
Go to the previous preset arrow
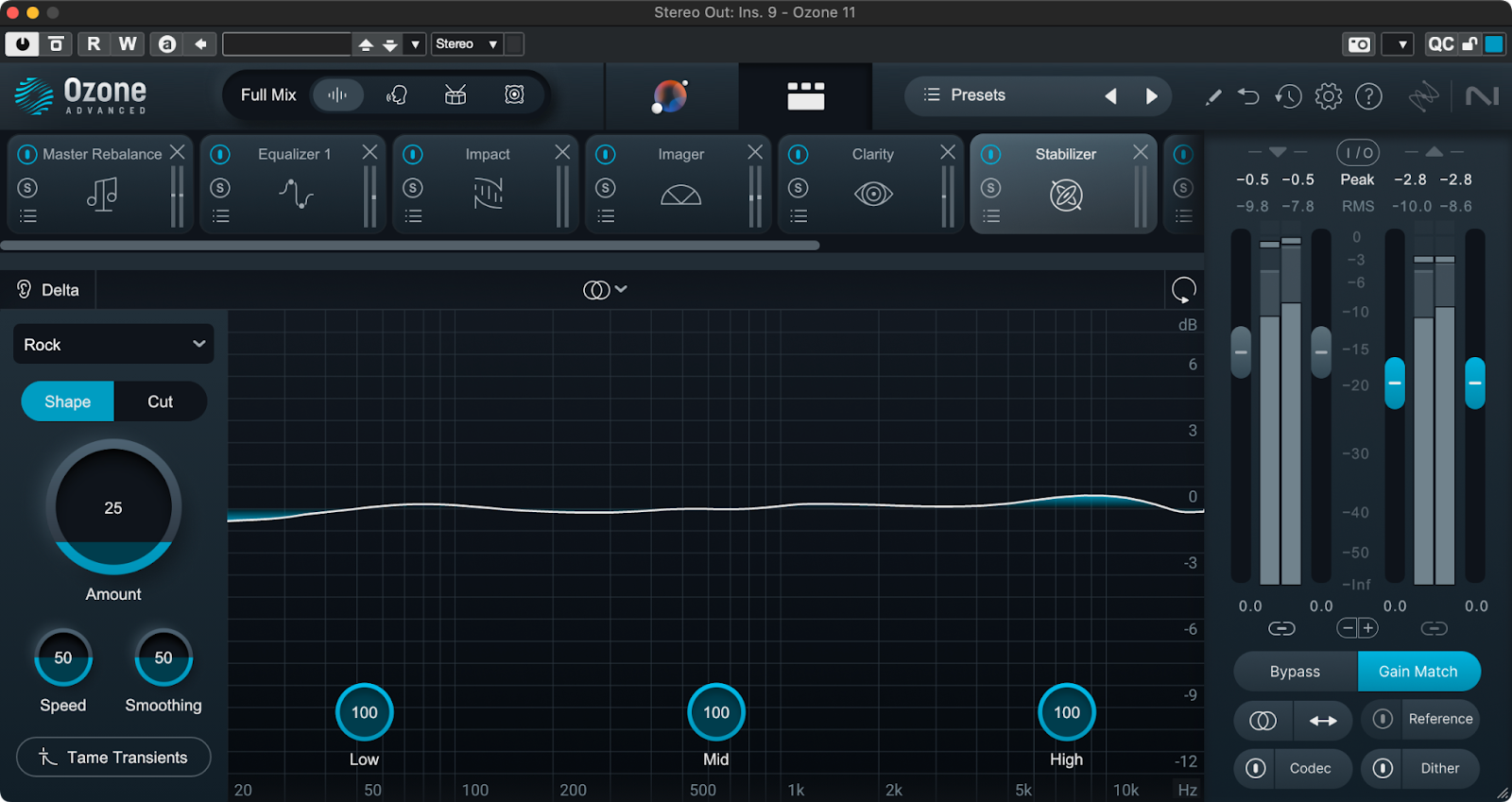point(1111,95)
